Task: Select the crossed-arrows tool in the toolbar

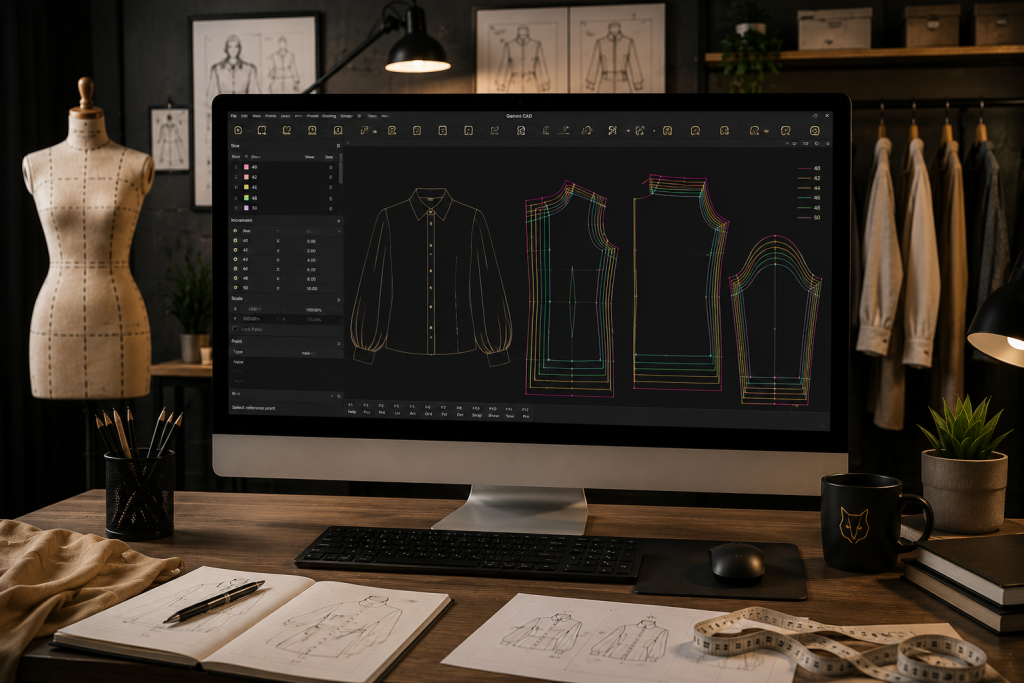Action: [639, 131]
